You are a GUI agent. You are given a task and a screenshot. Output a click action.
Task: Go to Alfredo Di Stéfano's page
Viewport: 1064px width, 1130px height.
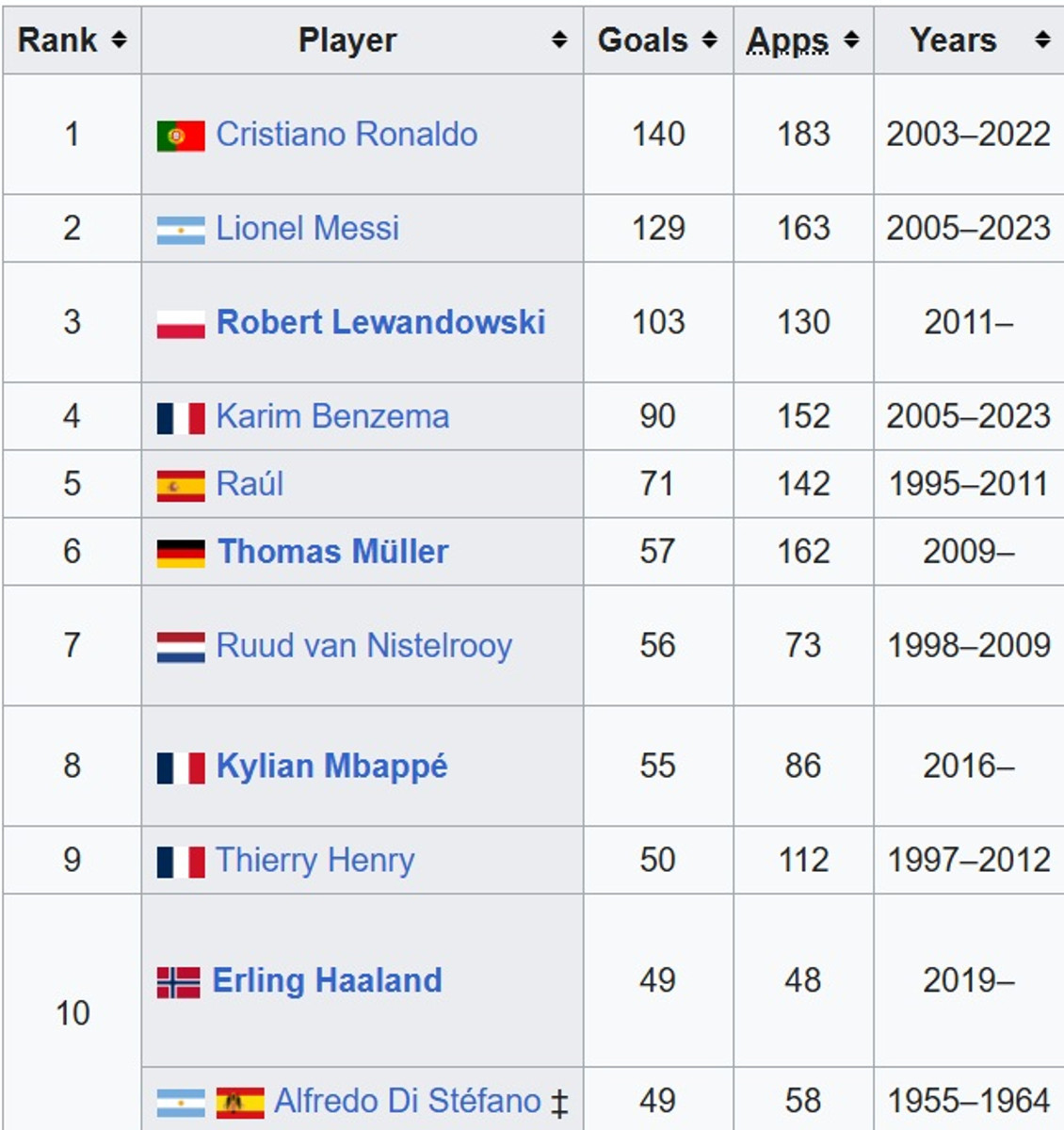coord(407,1101)
